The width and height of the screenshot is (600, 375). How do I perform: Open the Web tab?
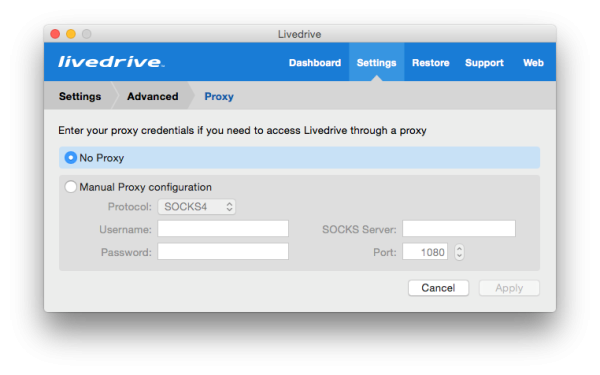pyautogui.click(x=533, y=63)
